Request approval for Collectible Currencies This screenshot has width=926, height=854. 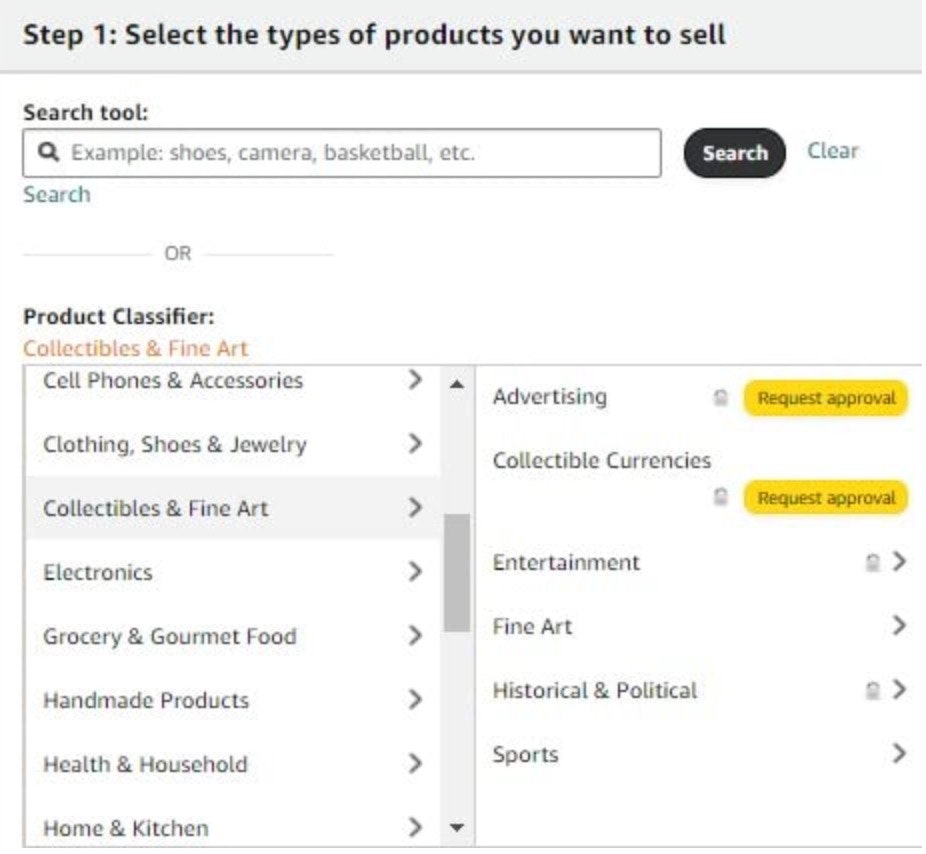pyautogui.click(x=826, y=497)
